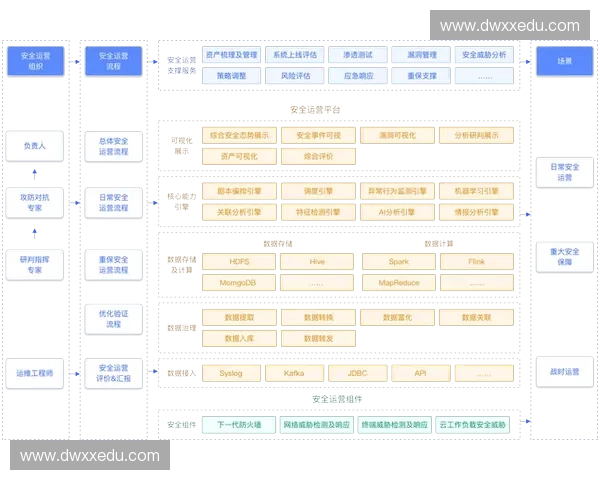Select the HDFS storage box
Image resolution: width=600 pixels, height=480 pixels.
point(239,262)
